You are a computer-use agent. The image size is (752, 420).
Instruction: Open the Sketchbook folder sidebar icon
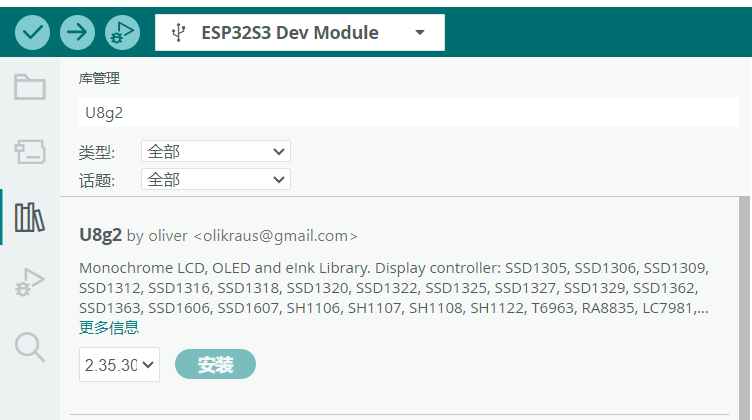coord(30,87)
